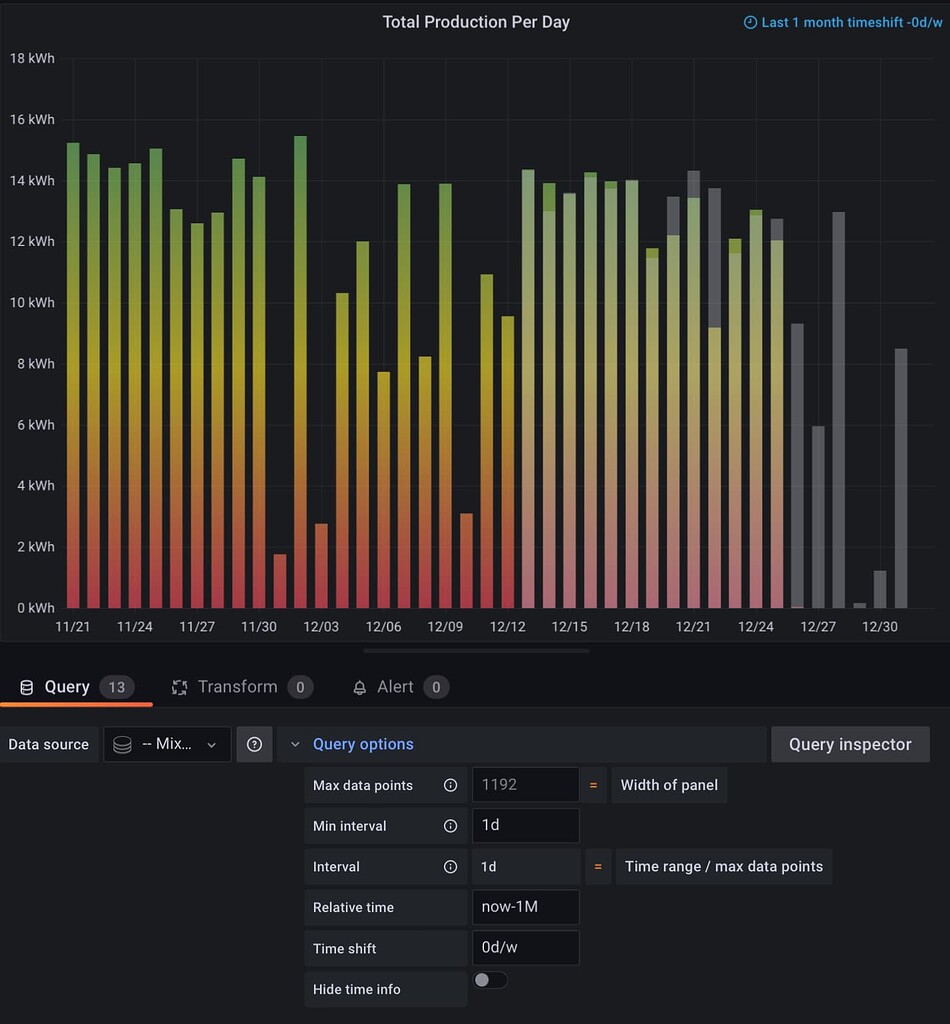Viewport: 950px width, 1024px height.
Task: Click the Min interval info icon
Action: 450,825
